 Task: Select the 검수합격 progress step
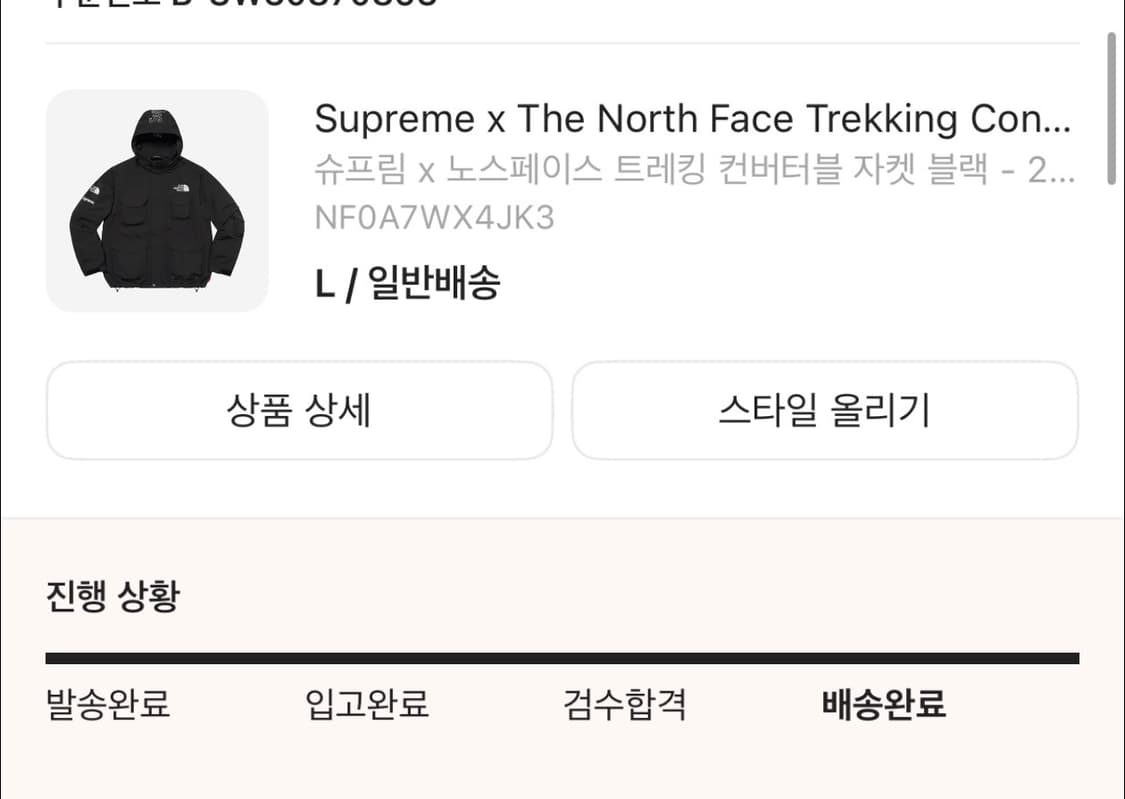pyautogui.click(x=625, y=704)
